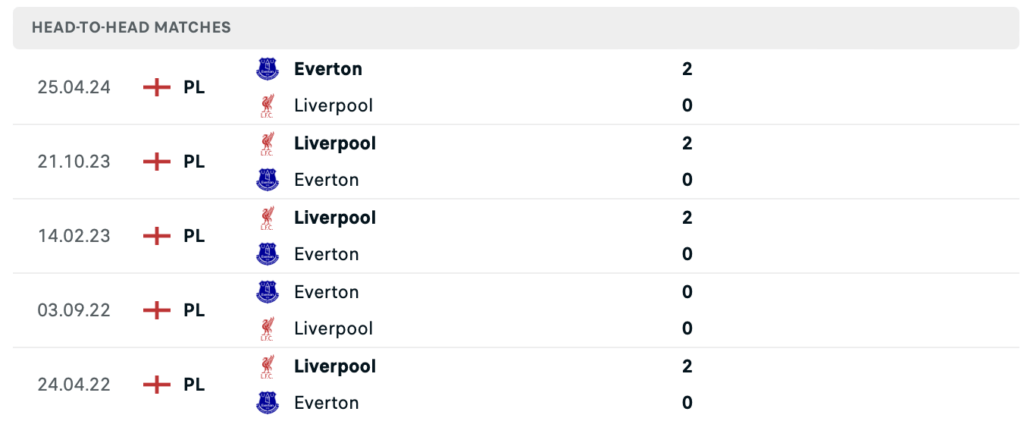Viewport: 1024px width, 421px height.
Task: Click Liverpool crest in the 25.04.24 match
Action: click(267, 105)
